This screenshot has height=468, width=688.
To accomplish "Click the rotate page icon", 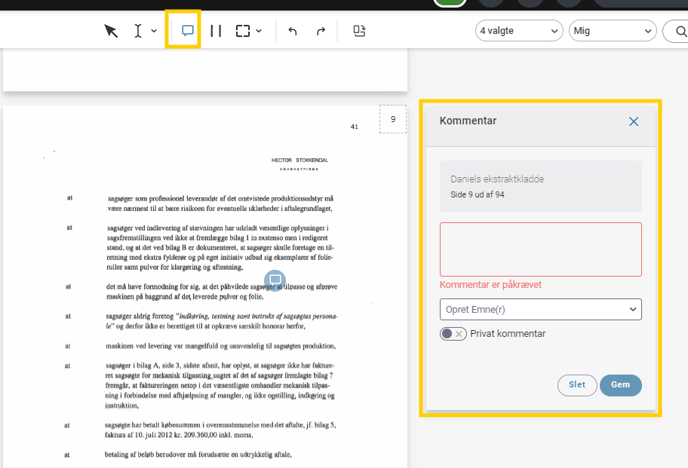I will (359, 31).
